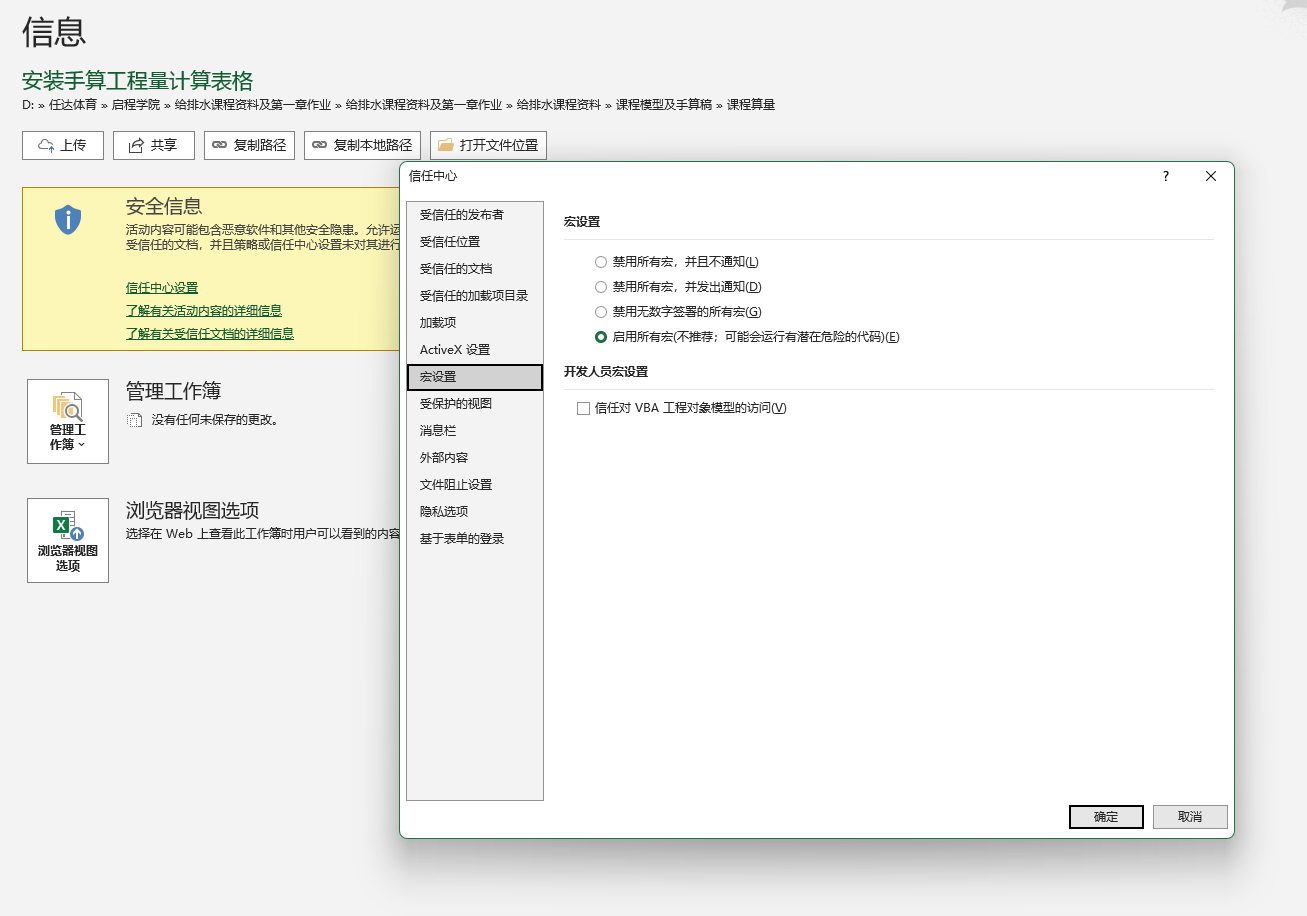Image resolution: width=1307 pixels, height=916 pixels.
Task: Click the 共享 button
Action: [154, 146]
